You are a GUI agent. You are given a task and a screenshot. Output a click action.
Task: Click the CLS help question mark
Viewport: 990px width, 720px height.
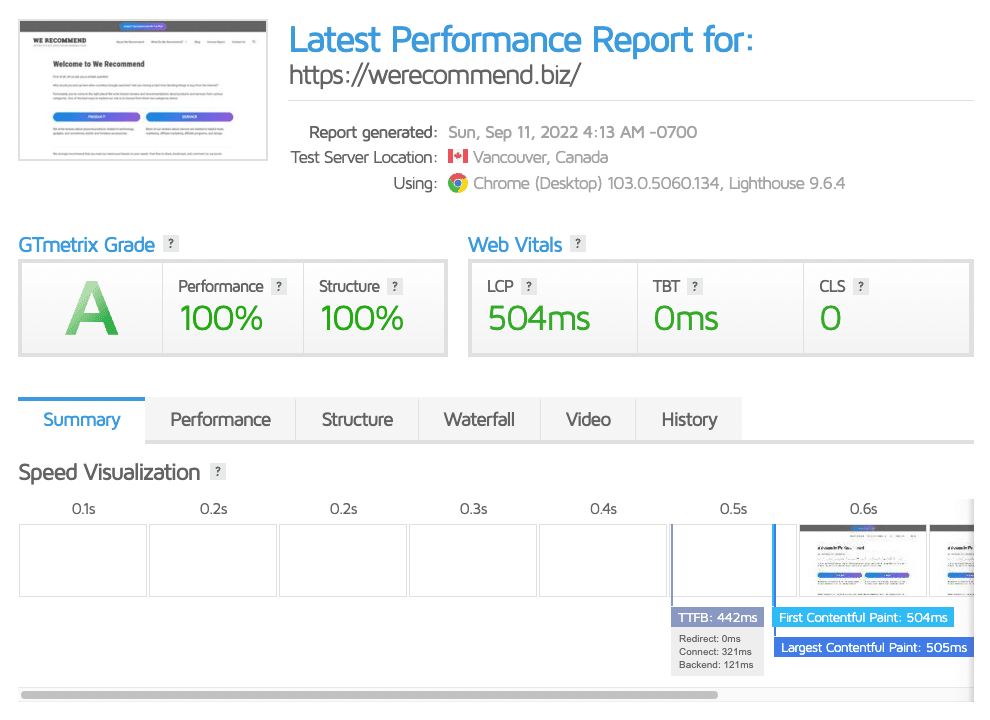click(x=861, y=287)
